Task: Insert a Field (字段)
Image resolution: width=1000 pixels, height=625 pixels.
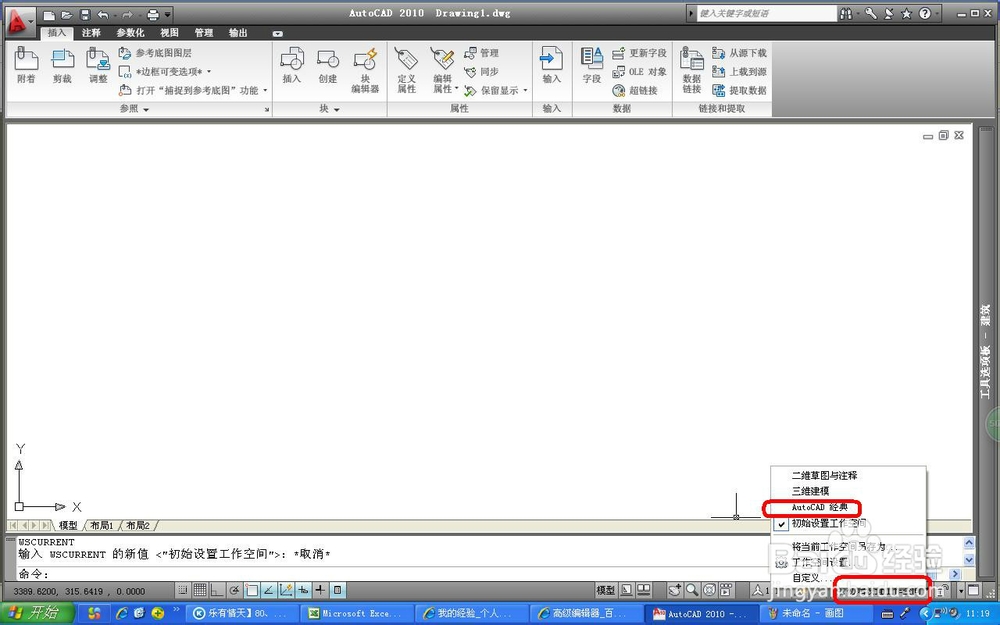Action: (x=592, y=65)
